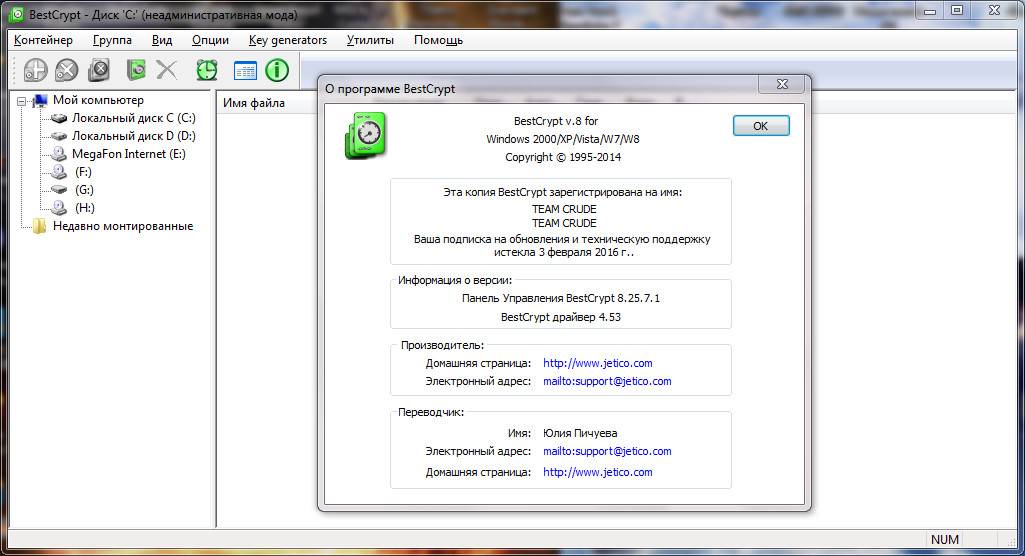Click the CD drive icon for (F:)

(59, 172)
